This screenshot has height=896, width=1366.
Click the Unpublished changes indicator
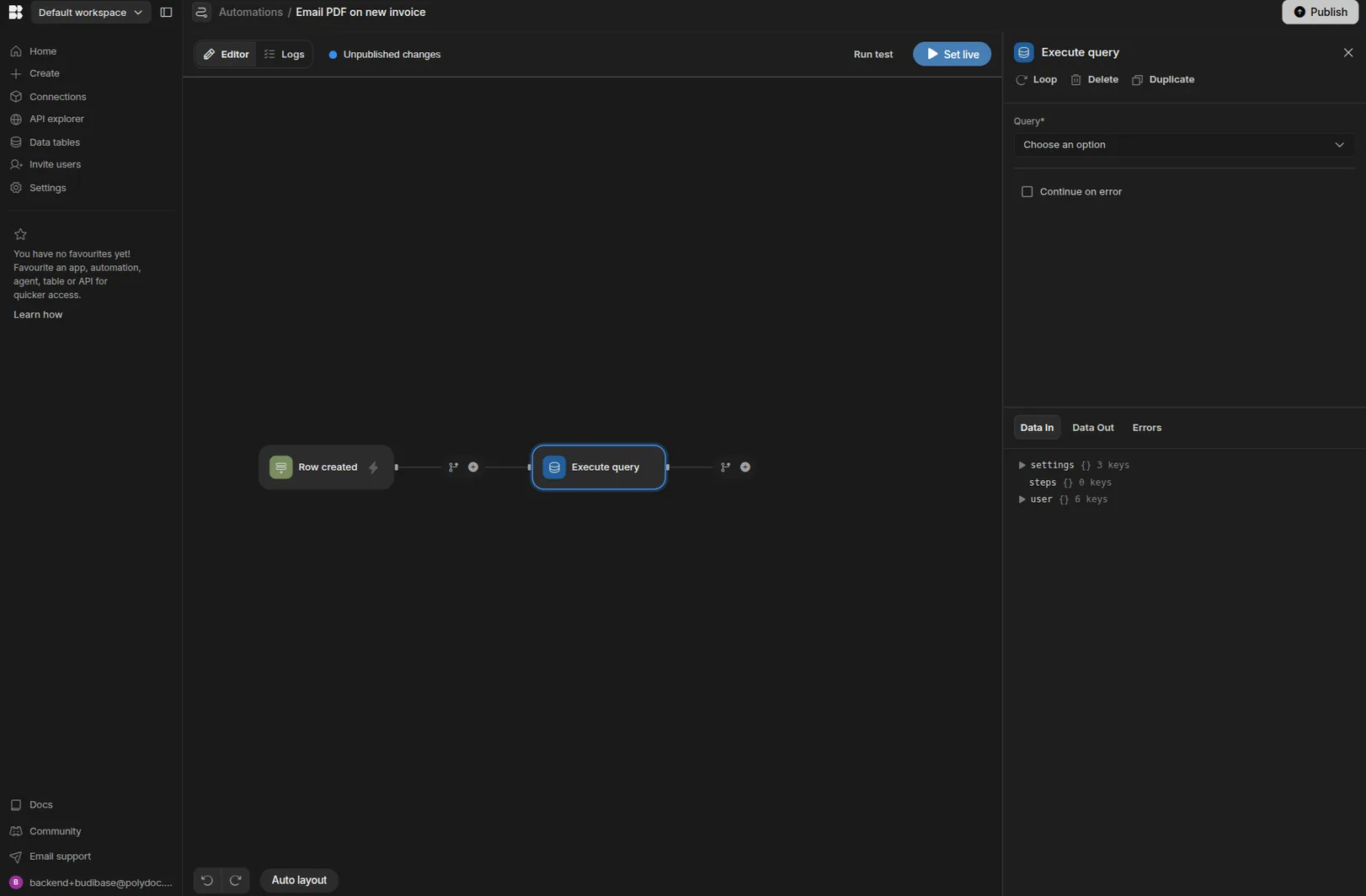point(384,54)
